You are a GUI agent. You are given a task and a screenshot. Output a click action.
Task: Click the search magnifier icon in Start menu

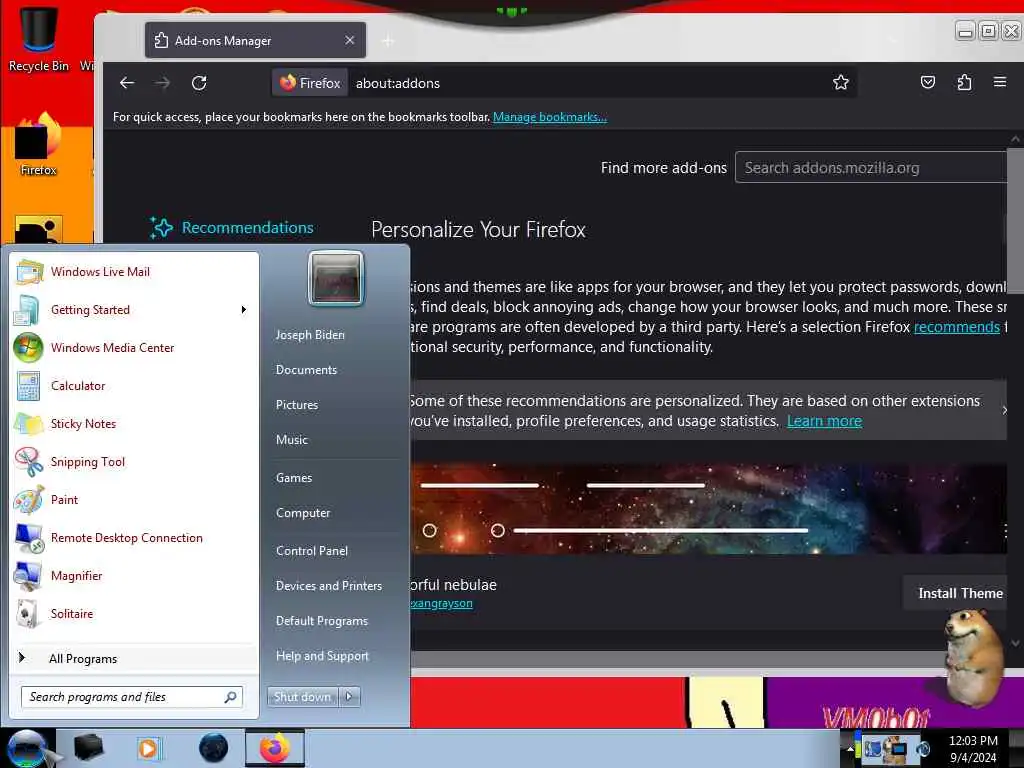tap(231, 697)
